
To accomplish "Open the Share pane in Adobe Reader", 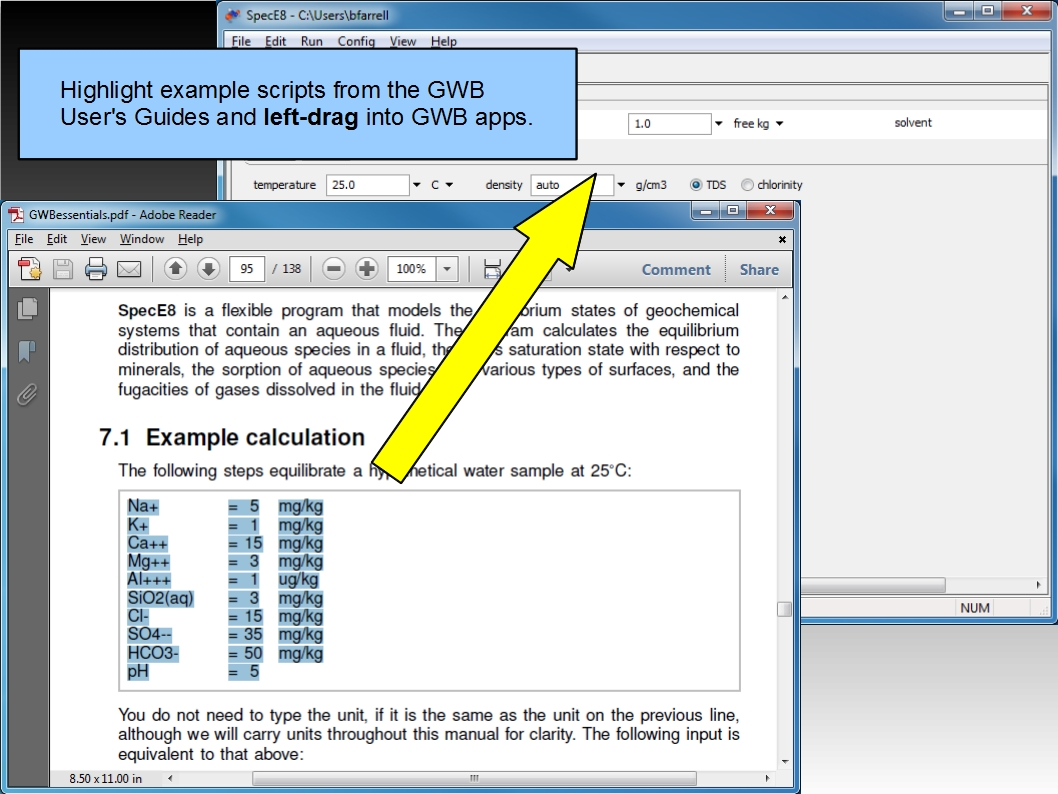I will point(759,270).
